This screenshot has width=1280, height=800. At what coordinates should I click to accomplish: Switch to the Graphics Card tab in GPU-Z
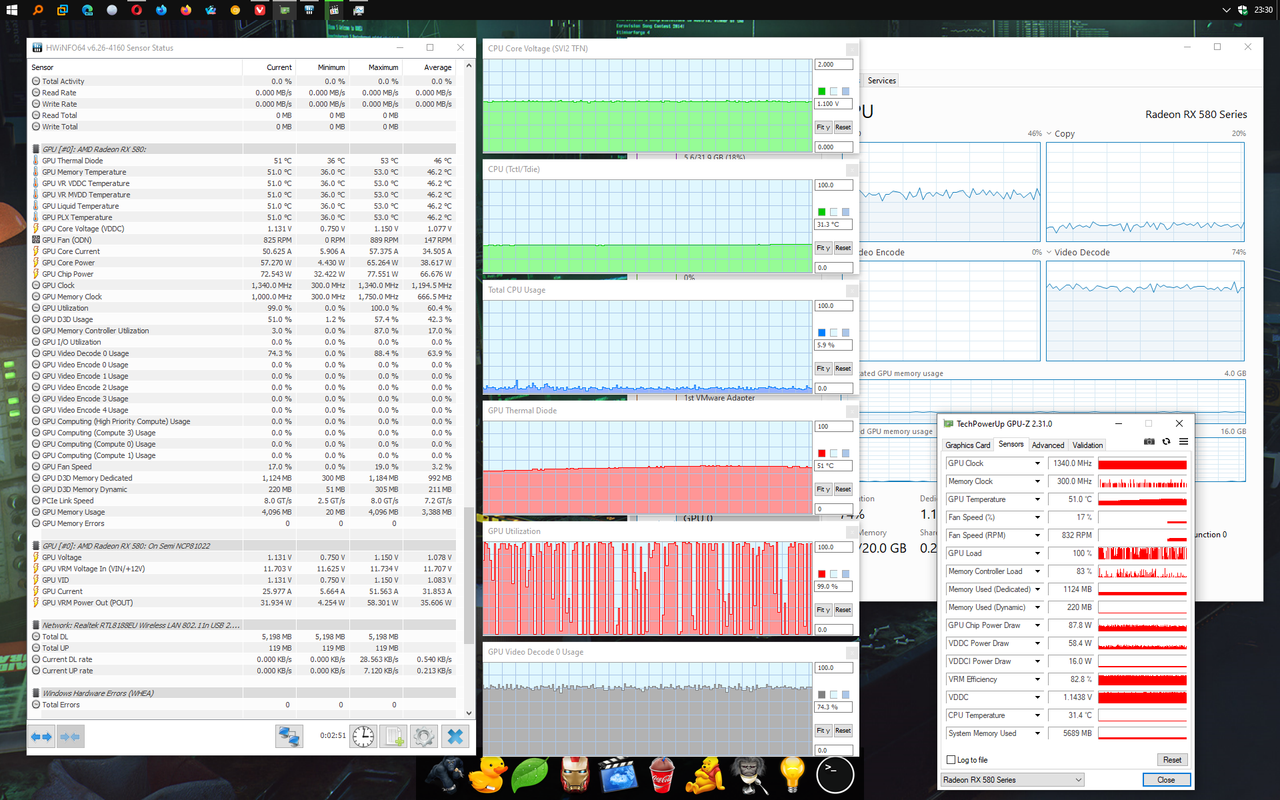(967, 444)
